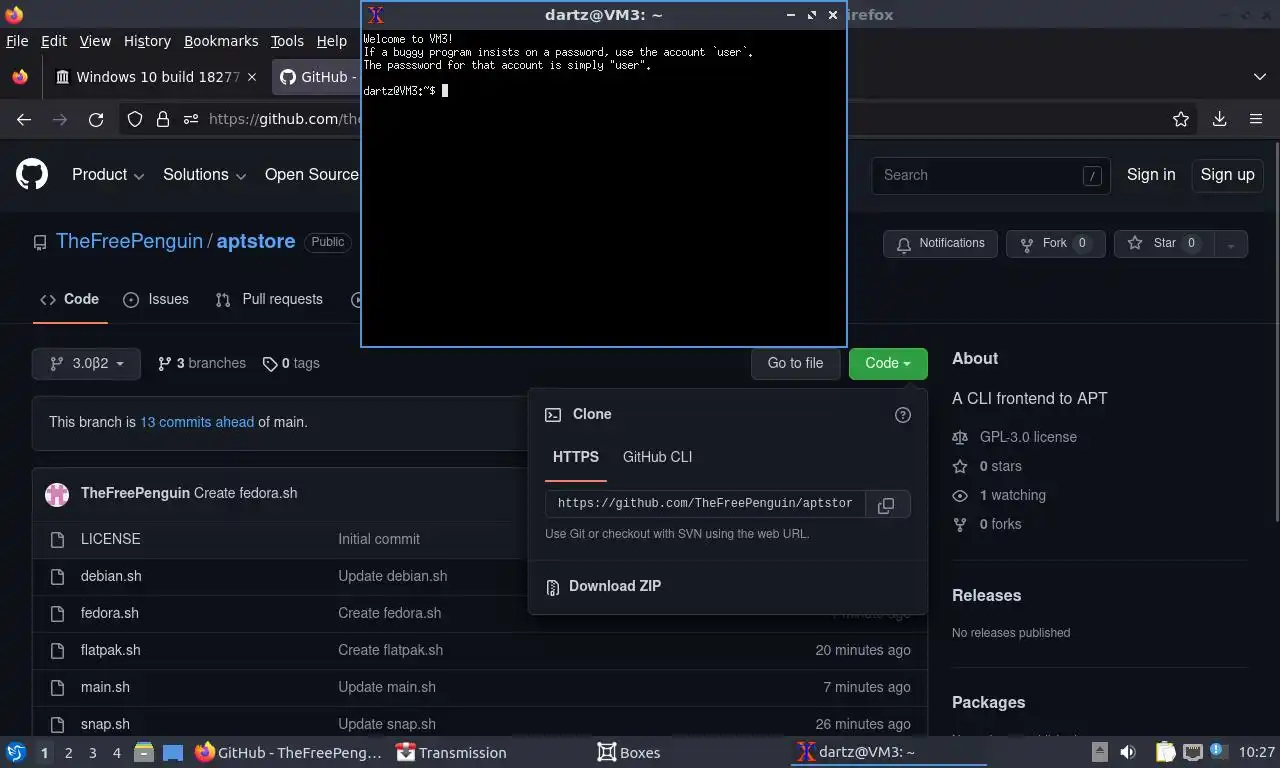The height and width of the screenshot is (768, 1280).
Task: Click the Sign up button
Action: pos(1227,175)
